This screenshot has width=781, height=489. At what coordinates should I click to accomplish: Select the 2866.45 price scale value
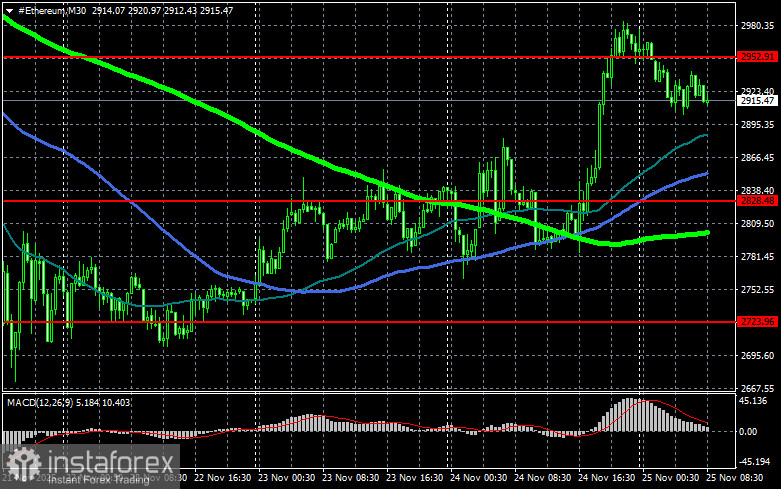pyautogui.click(x=757, y=157)
